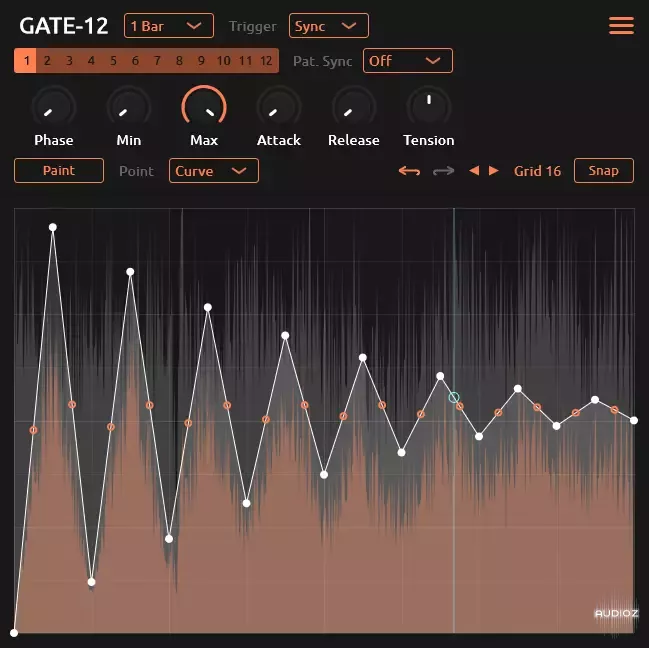The image size is (649, 648).
Task: Click the Grid 16 label
Action: click(537, 171)
